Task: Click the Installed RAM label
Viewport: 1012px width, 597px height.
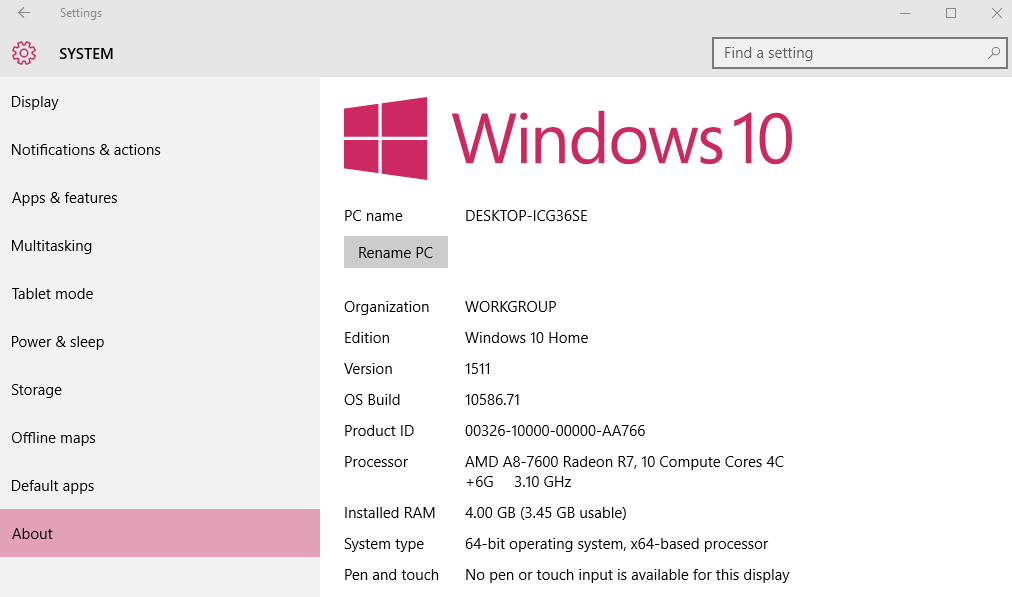Action: (390, 512)
